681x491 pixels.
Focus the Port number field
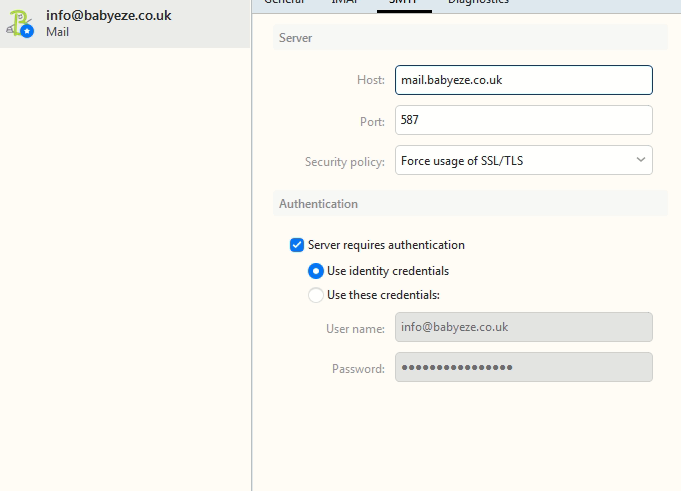[x=523, y=120]
